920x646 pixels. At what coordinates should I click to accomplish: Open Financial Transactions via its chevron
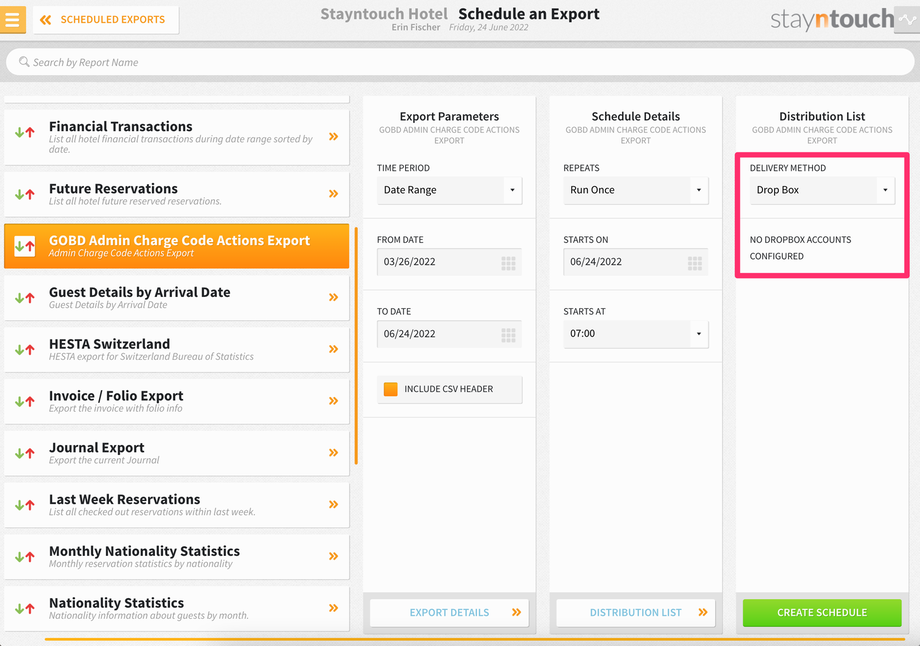point(333,137)
